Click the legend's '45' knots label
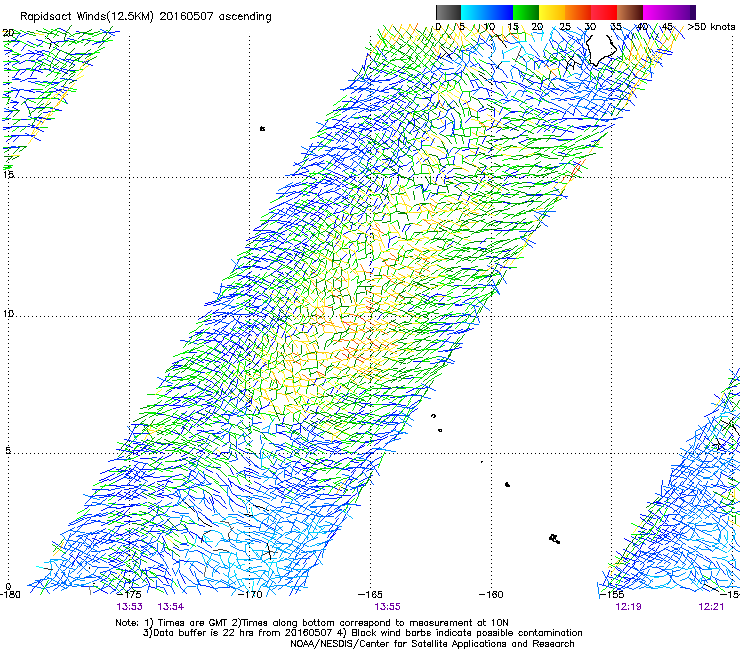 (x=667, y=27)
